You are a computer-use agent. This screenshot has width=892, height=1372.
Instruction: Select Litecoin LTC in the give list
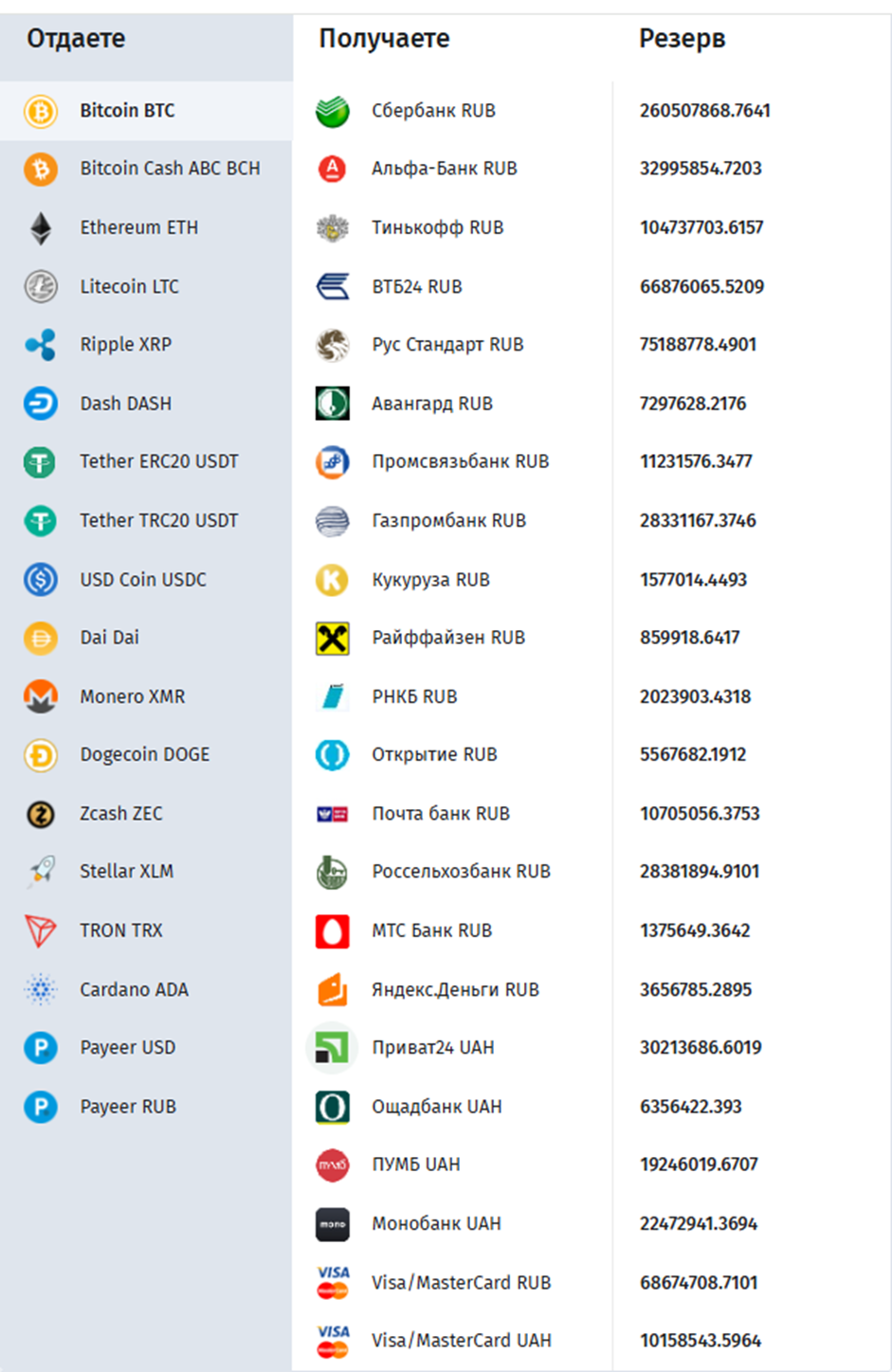tap(129, 286)
